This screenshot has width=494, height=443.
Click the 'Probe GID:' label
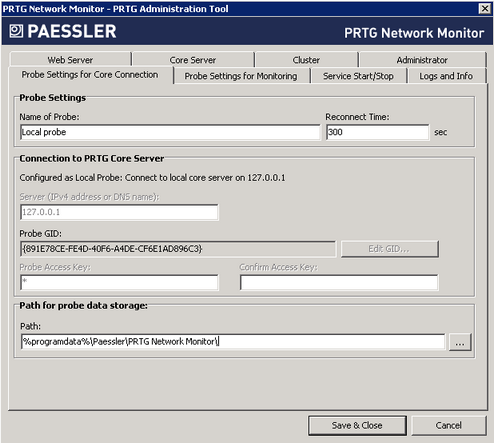click(x=41, y=234)
